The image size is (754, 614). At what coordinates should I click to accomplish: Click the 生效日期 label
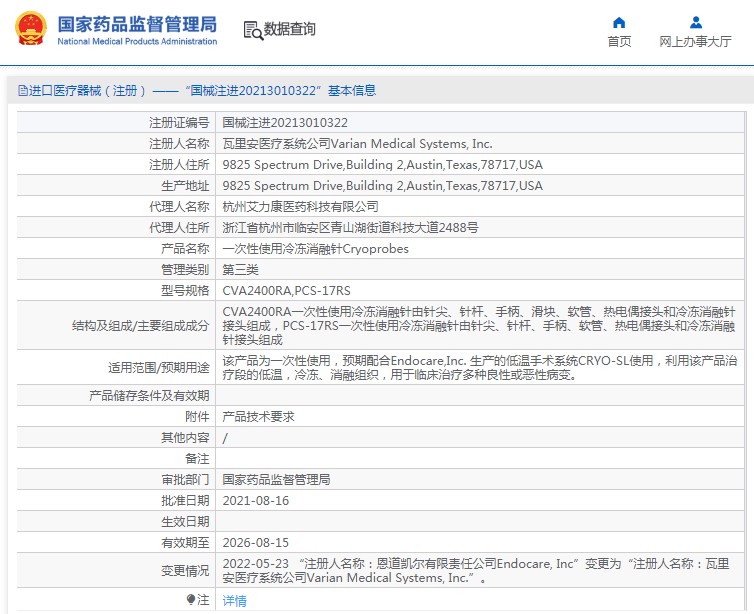click(185, 521)
